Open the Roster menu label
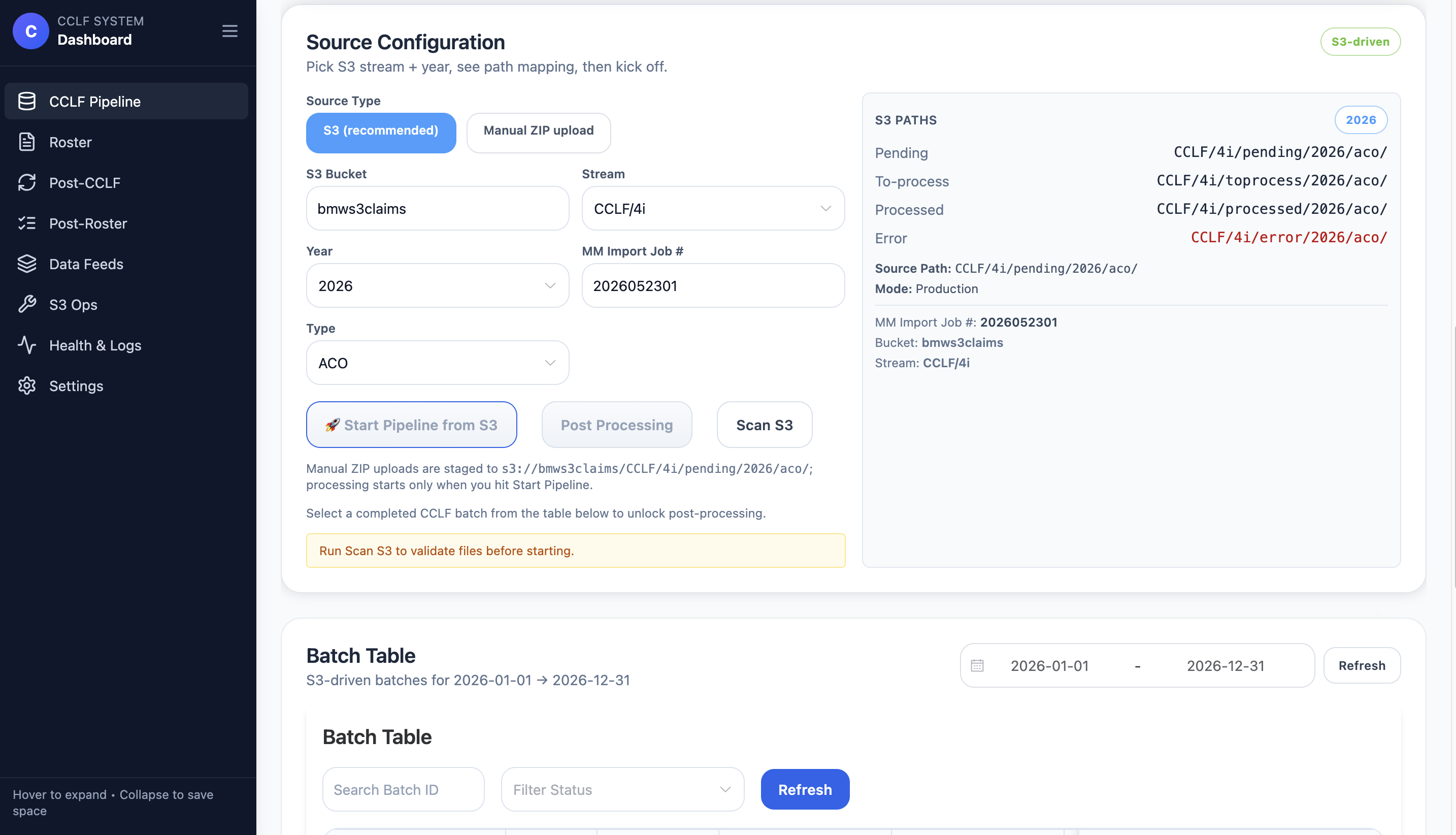 click(x=71, y=142)
